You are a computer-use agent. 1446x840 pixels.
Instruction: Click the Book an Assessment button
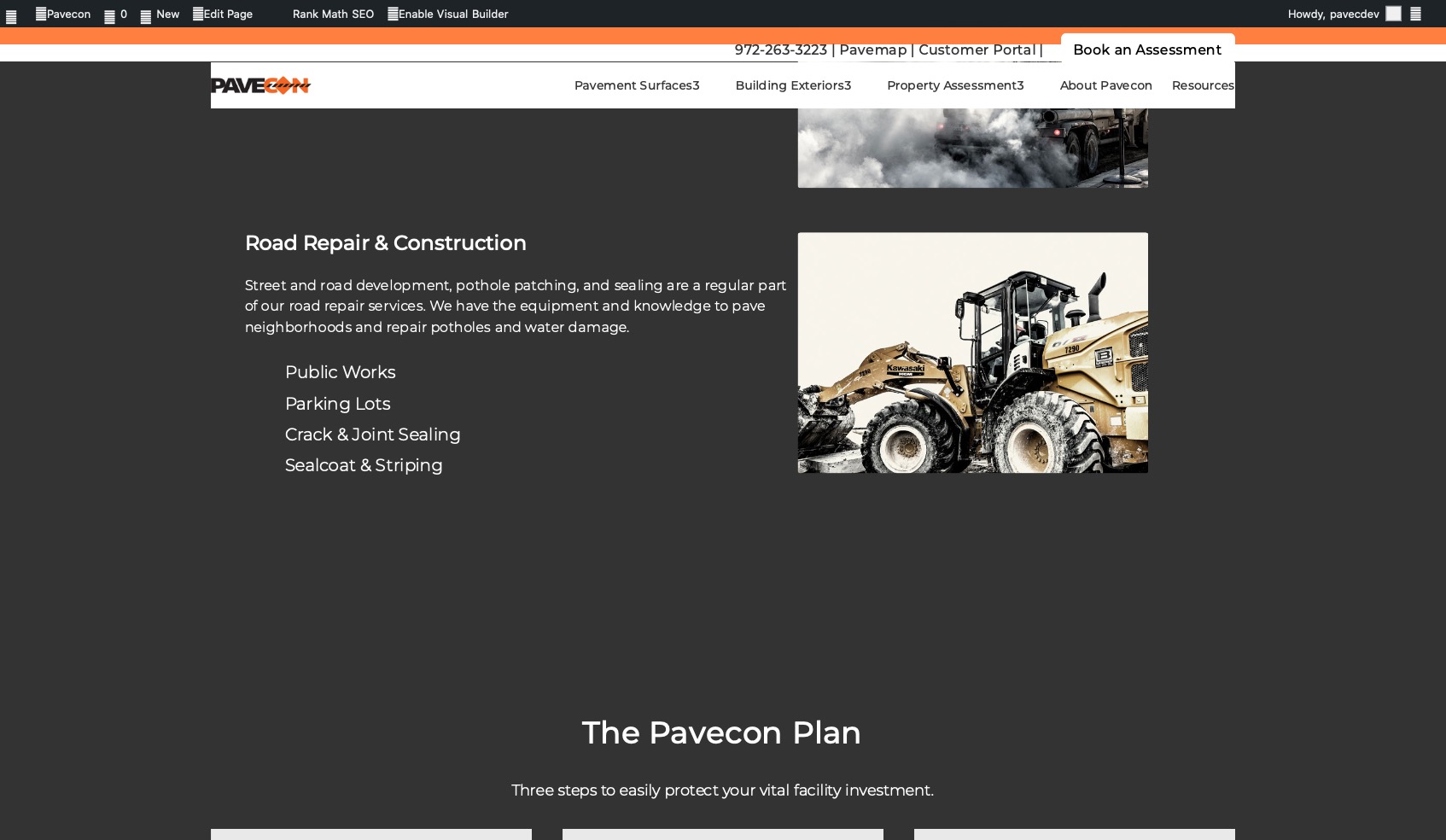[1146, 50]
